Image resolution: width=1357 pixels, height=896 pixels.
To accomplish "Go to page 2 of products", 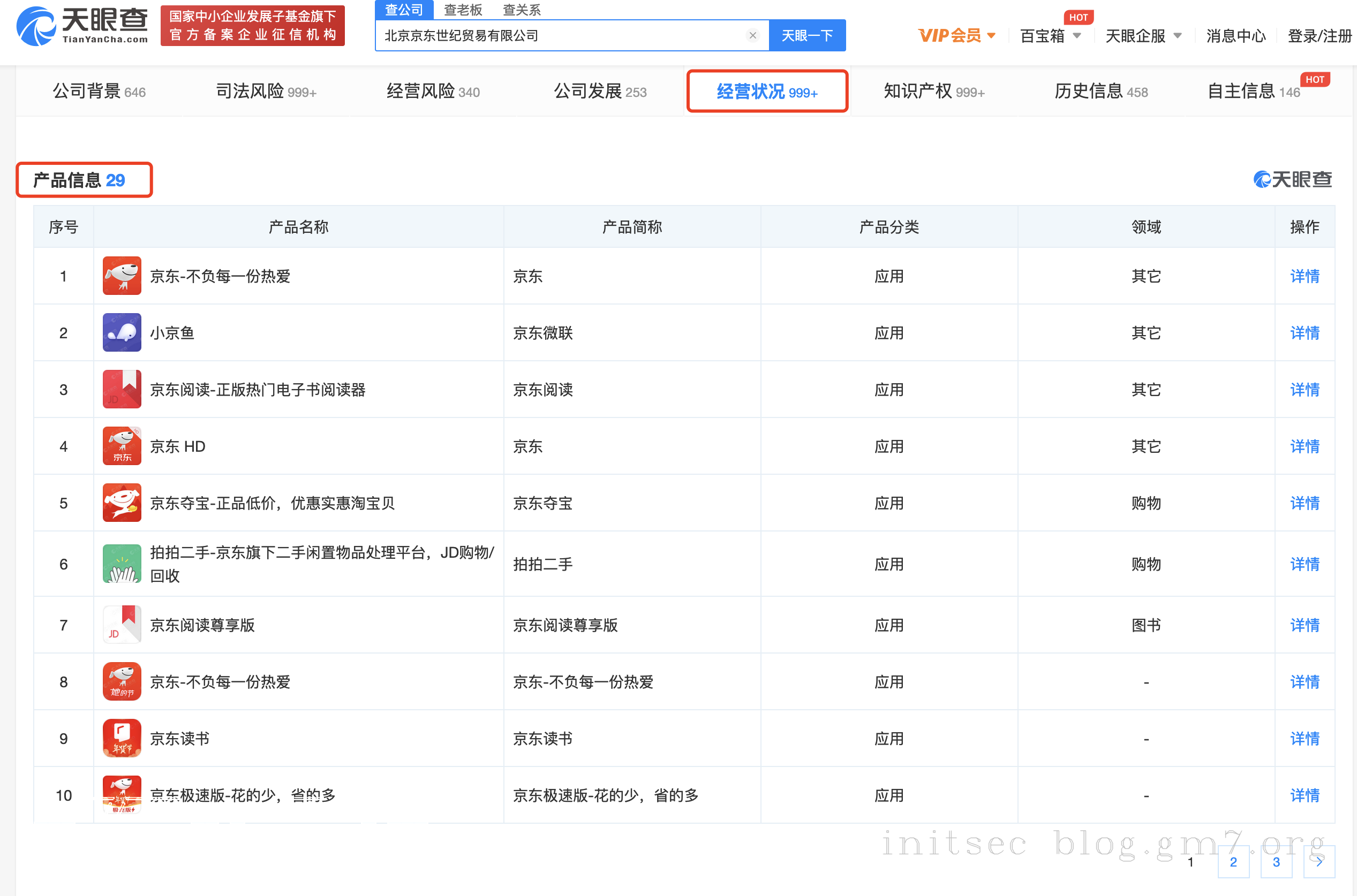I will 1233,861.
